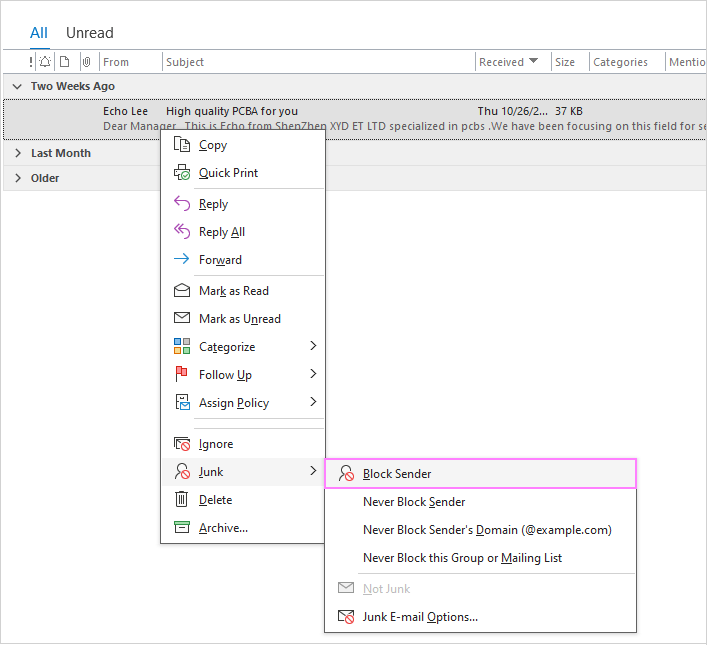Click the open envelope Mark as Read icon
This screenshot has width=707, height=645.
click(182, 290)
